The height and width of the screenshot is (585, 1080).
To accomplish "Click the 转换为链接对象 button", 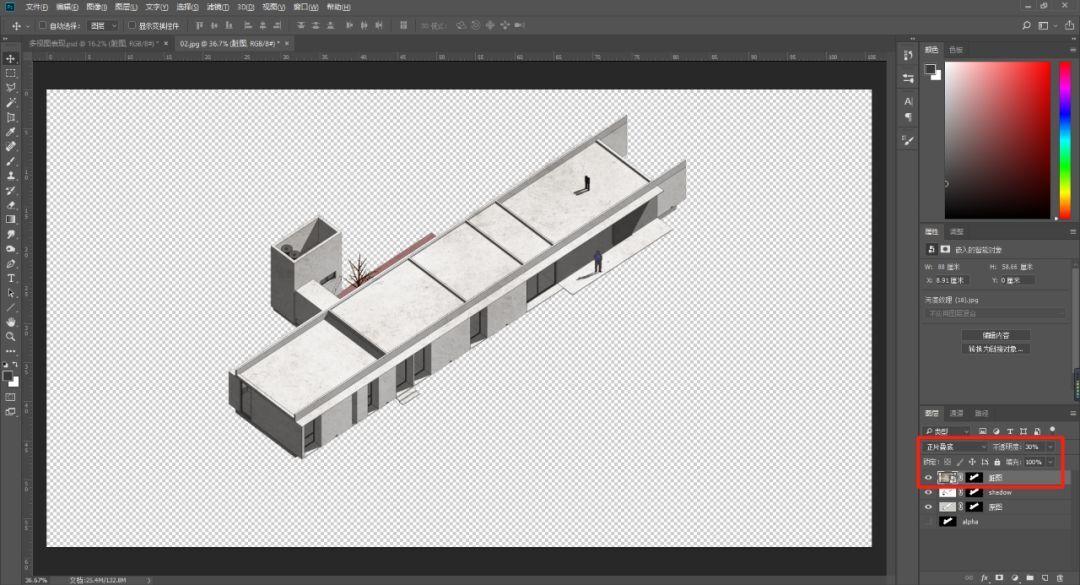I will point(995,349).
